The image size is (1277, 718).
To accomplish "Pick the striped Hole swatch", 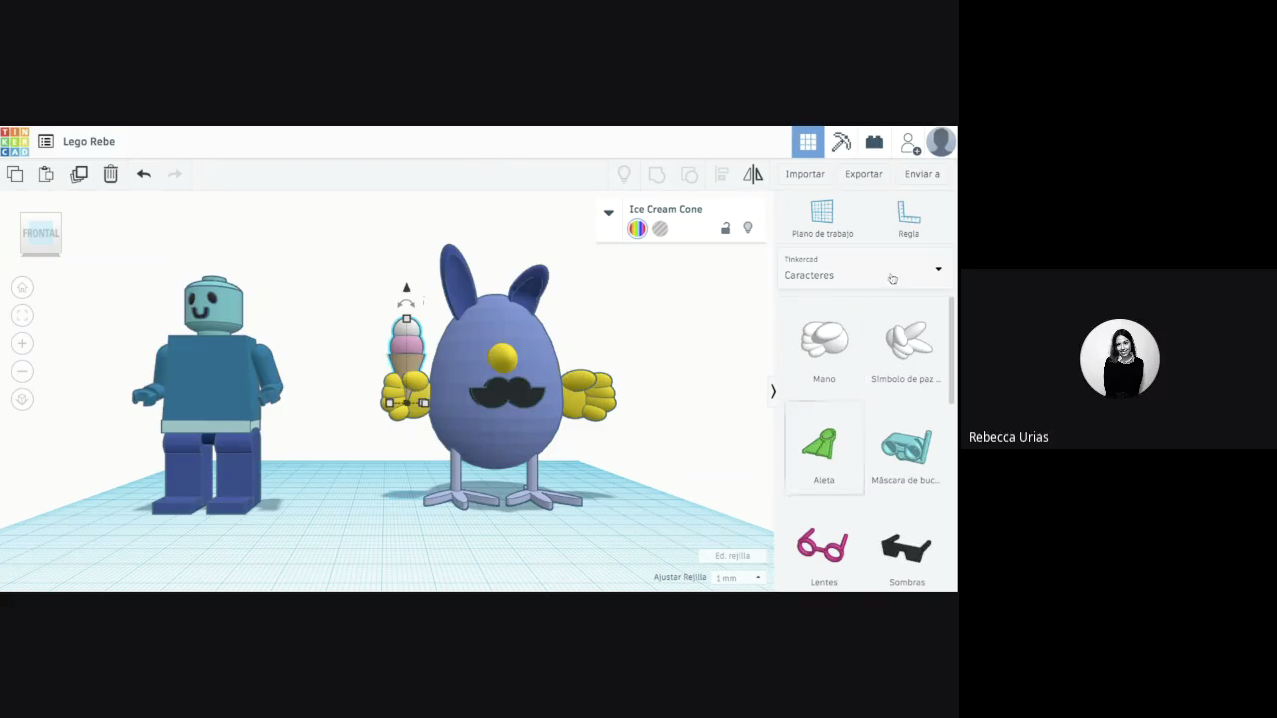I will pyautogui.click(x=660, y=229).
